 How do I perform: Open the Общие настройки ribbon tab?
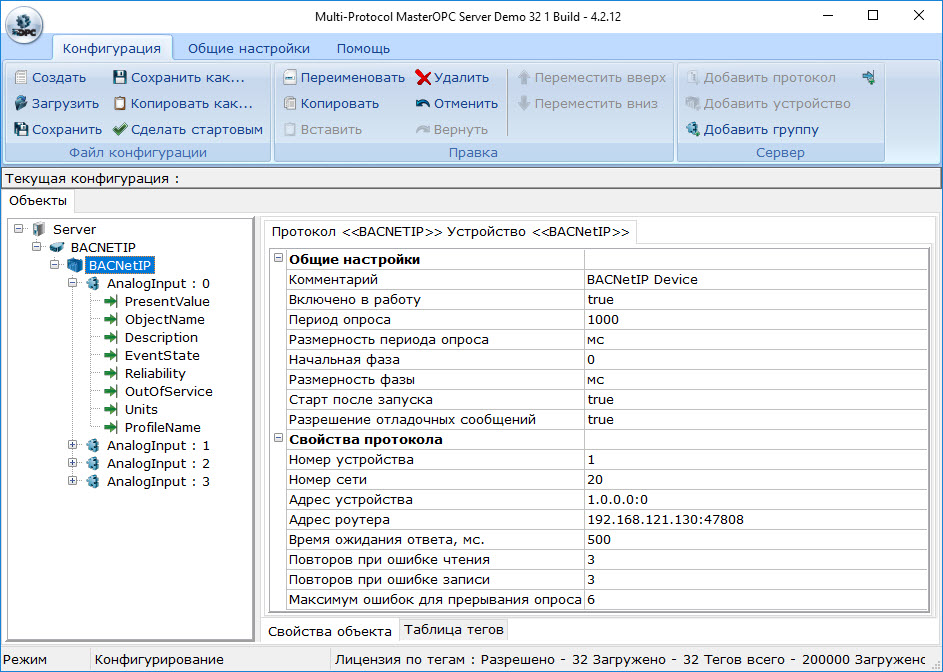pos(249,48)
